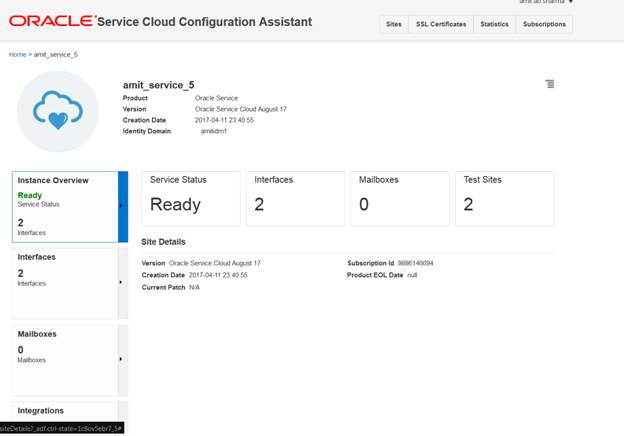Screen dimensions: 627x436
Task: Expand the Instance Overview arrow bar
Action: coord(123,207)
